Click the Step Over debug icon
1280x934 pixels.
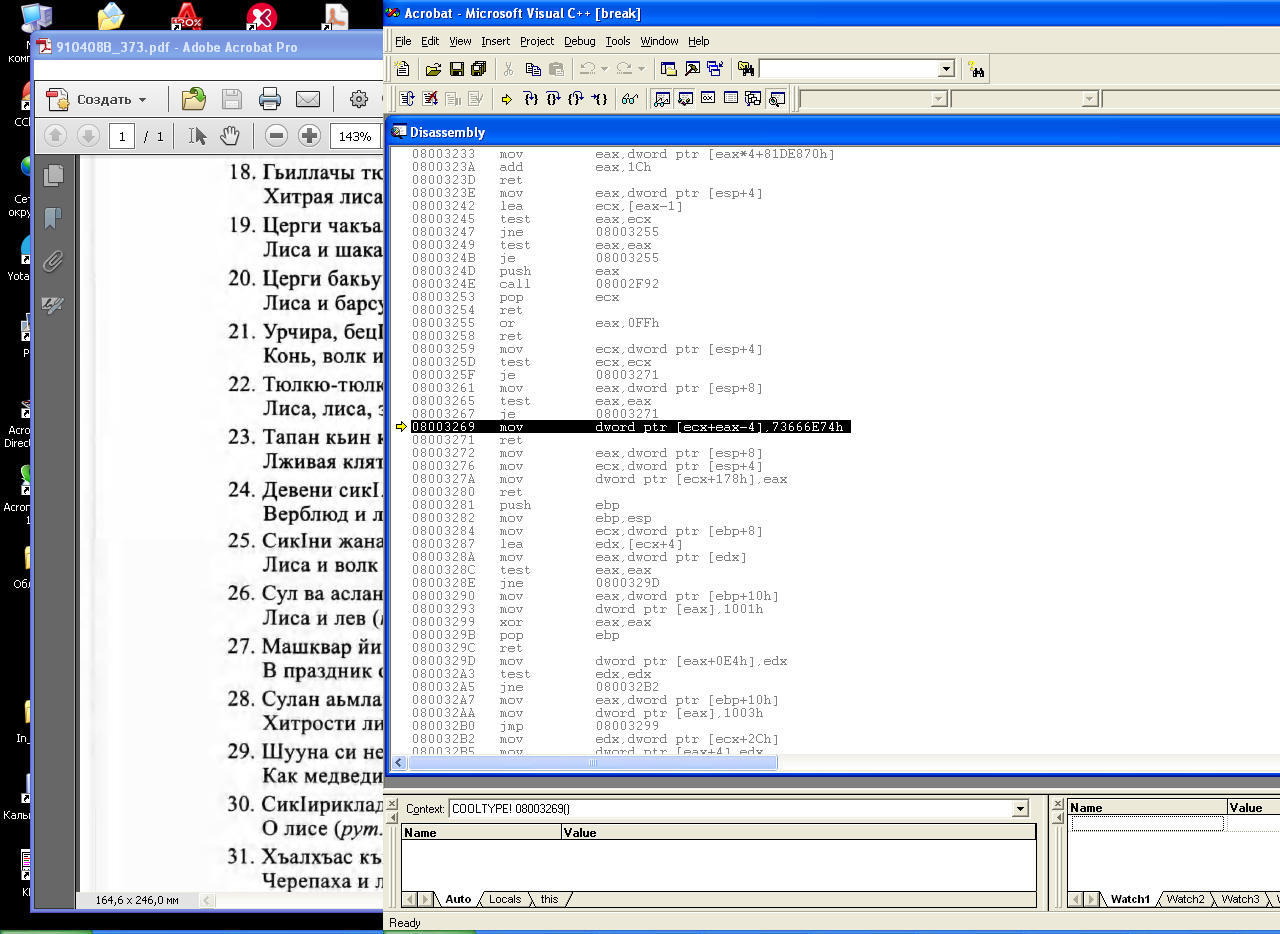553,99
